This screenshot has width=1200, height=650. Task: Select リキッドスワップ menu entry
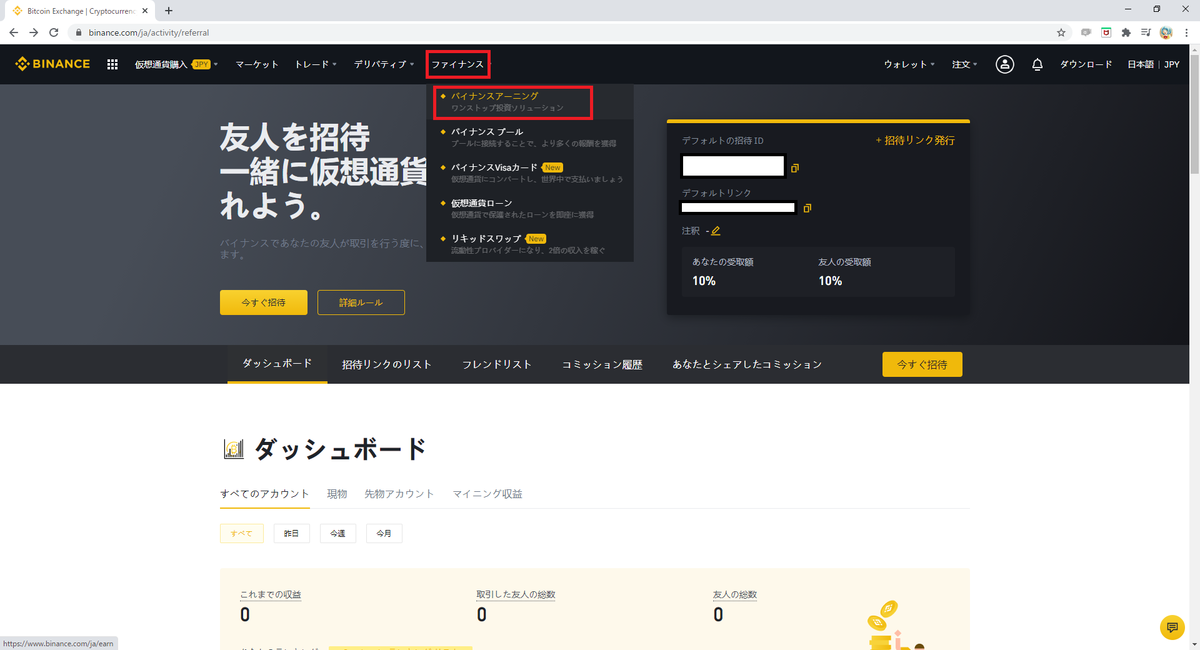tap(530, 244)
